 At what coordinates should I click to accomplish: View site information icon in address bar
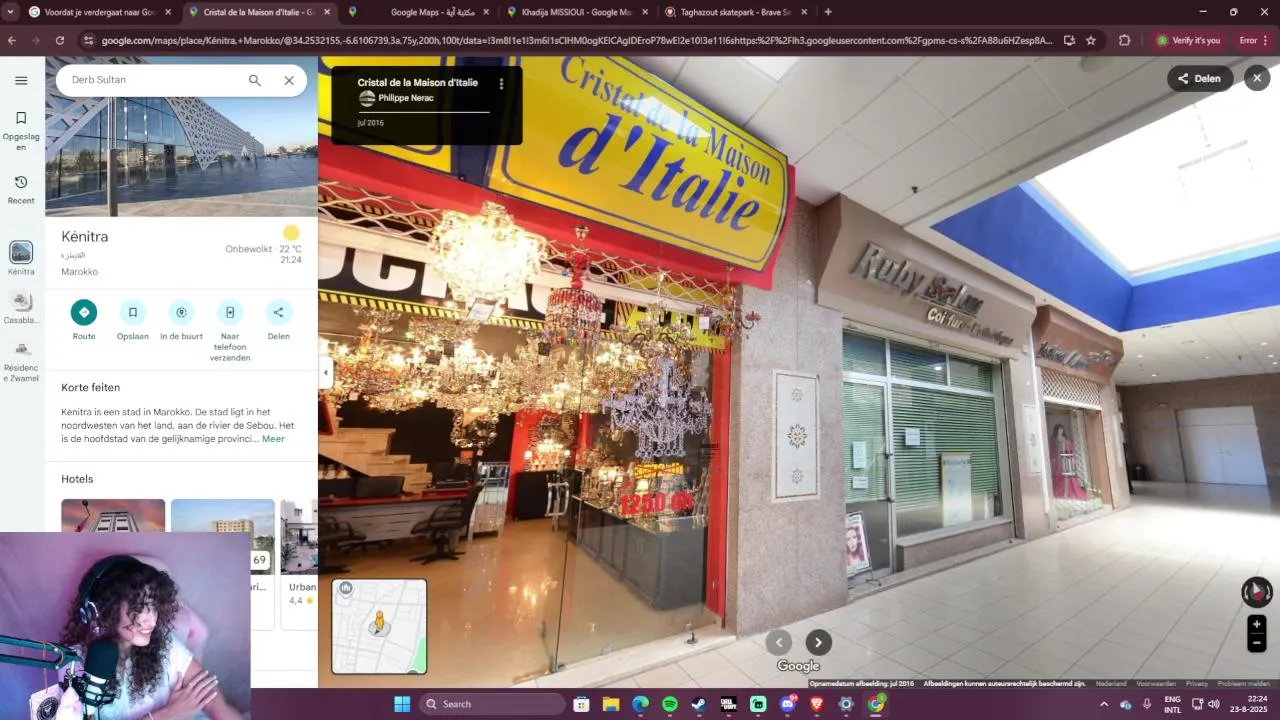tap(89, 40)
